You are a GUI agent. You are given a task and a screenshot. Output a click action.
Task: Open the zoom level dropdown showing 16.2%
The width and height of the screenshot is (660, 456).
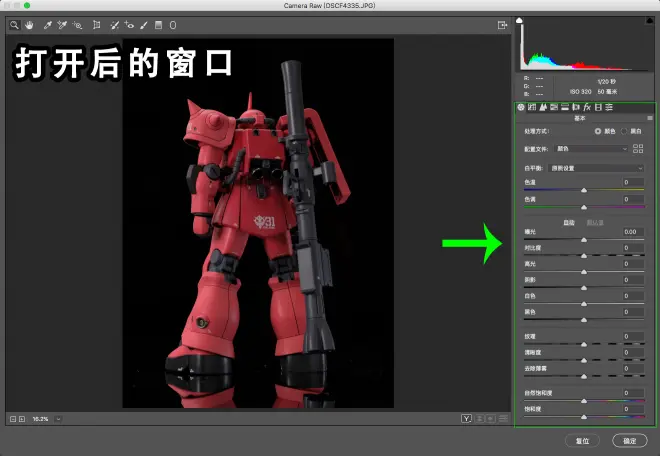[59, 419]
